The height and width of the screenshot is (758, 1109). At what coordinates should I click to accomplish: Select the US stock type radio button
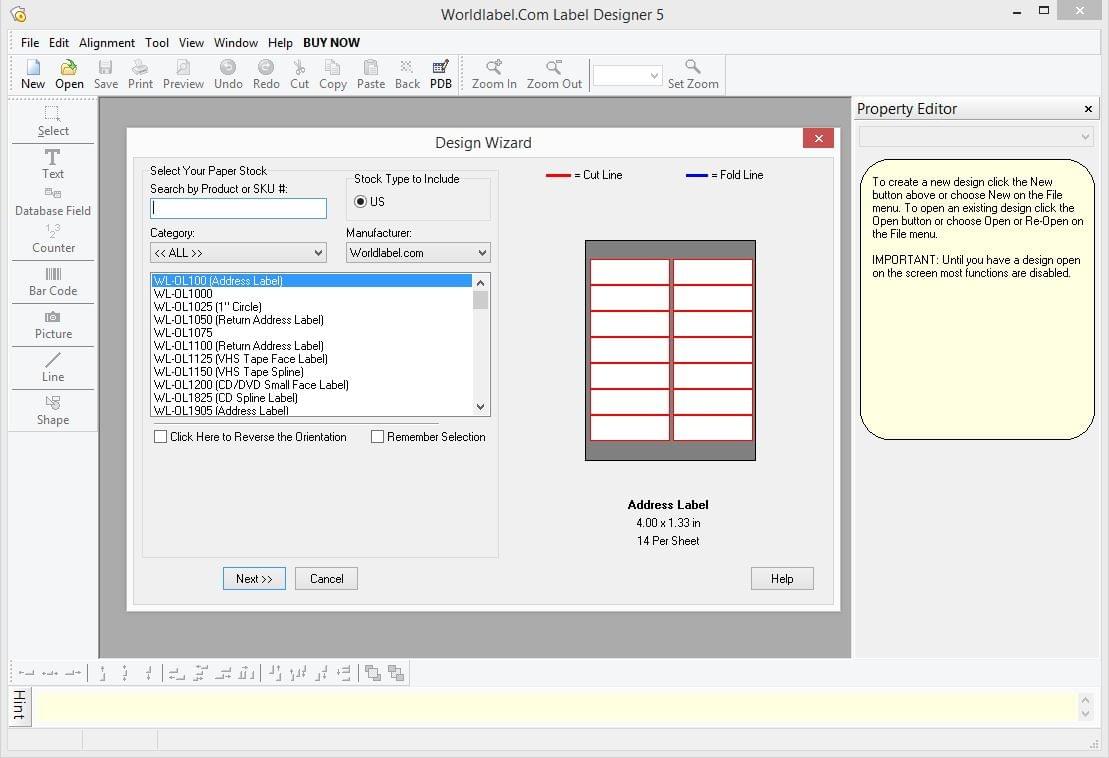[x=360, y=201]
